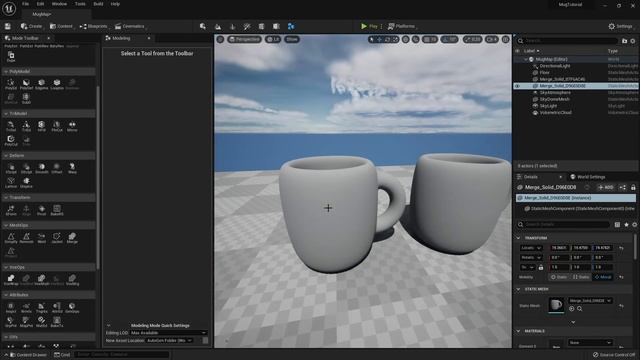640x360 pixels.
Task: Toggle the Details panel lock
Action: 633,187
